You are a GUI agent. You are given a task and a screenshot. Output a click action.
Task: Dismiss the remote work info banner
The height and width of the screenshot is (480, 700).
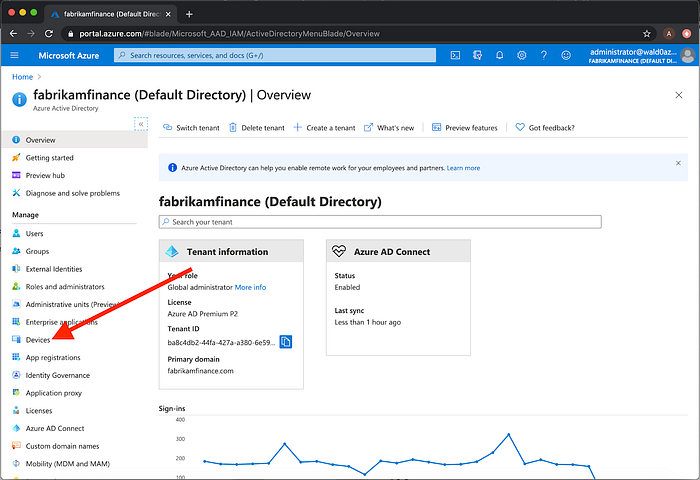pyautogui.click(x=678, y=163)
